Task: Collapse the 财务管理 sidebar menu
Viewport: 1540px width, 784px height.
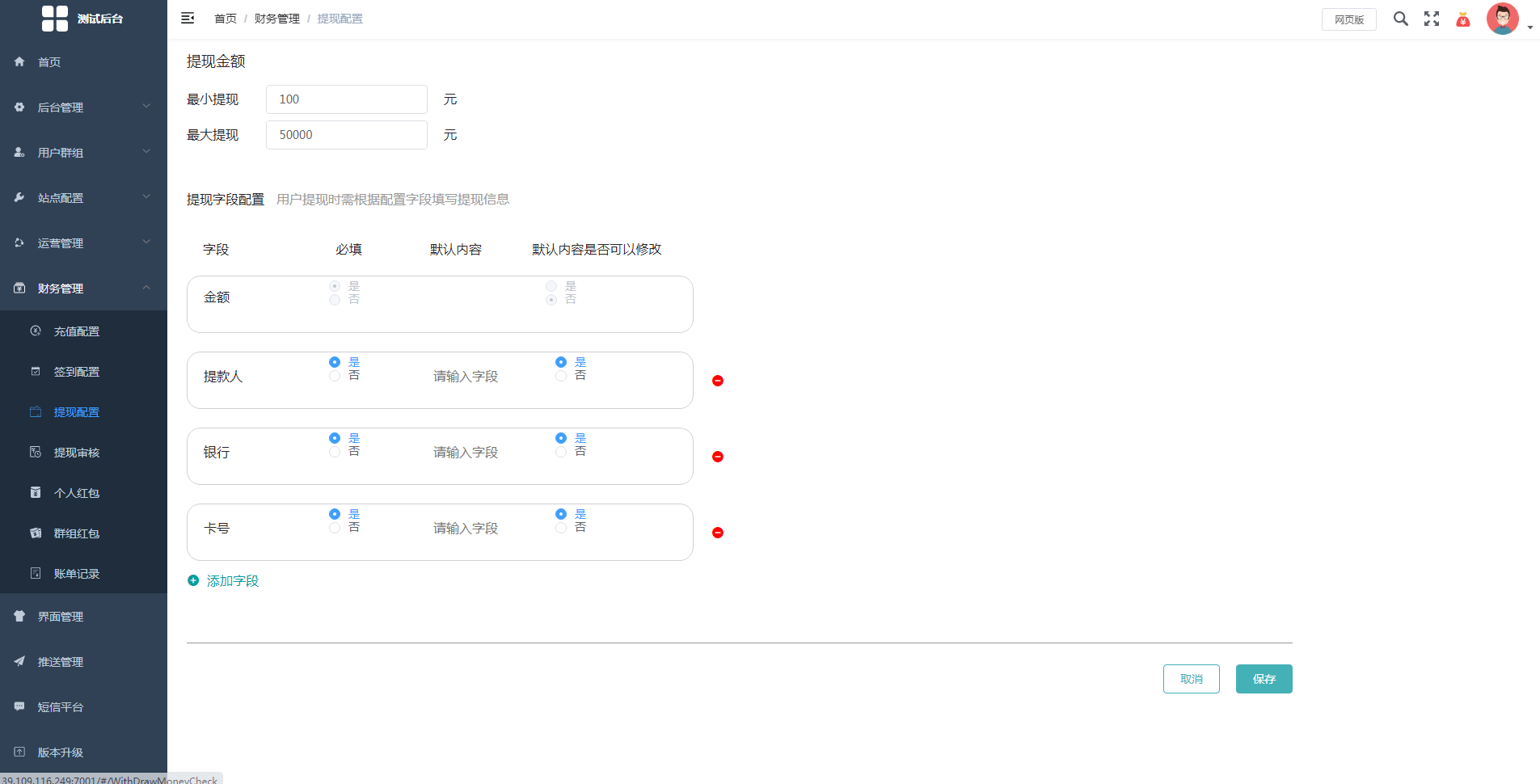Action: coord(83,288)
